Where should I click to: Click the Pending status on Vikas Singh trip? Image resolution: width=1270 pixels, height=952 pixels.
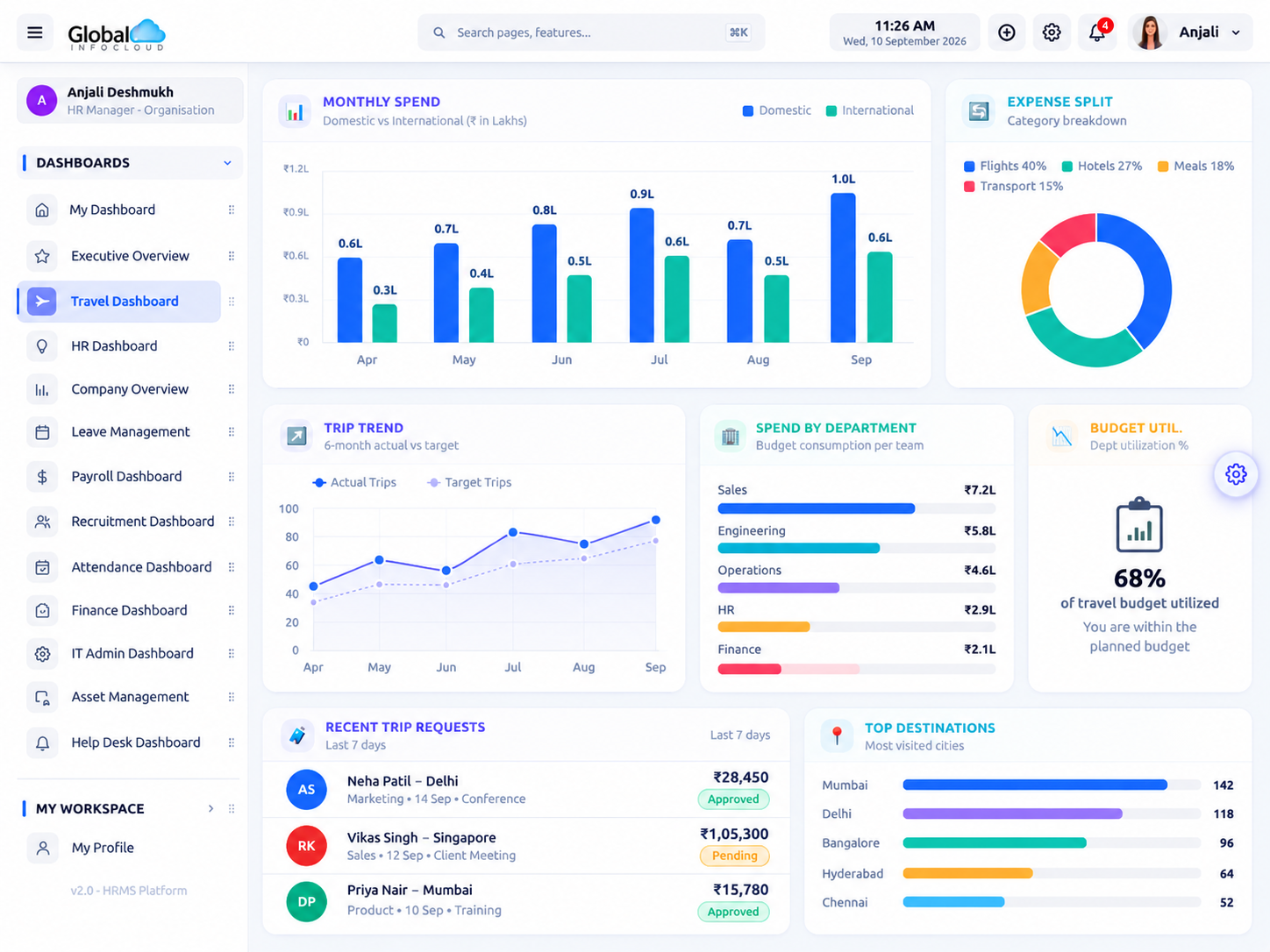tap(734, 856)
